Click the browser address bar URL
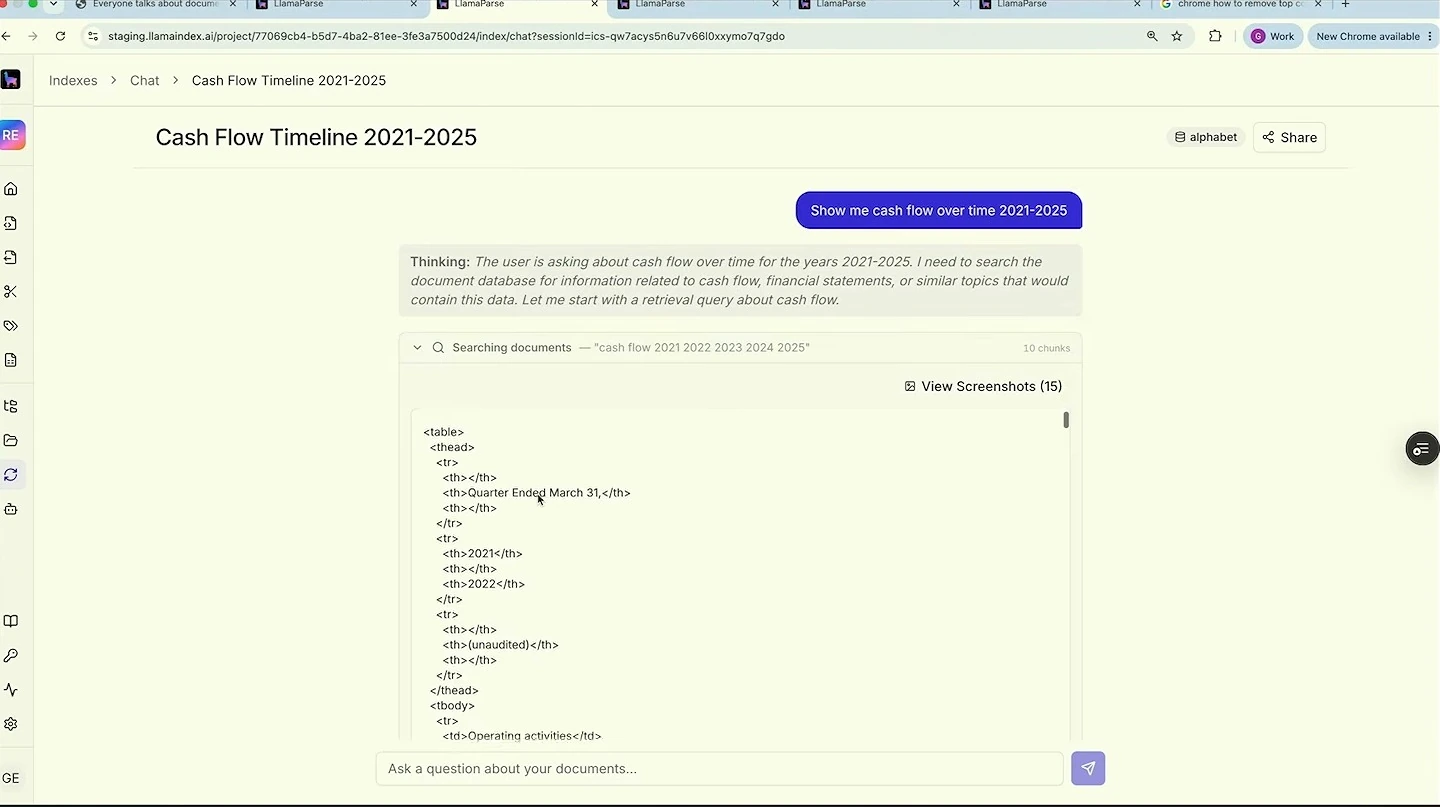The image size is (1440, 807). [446, 36]
